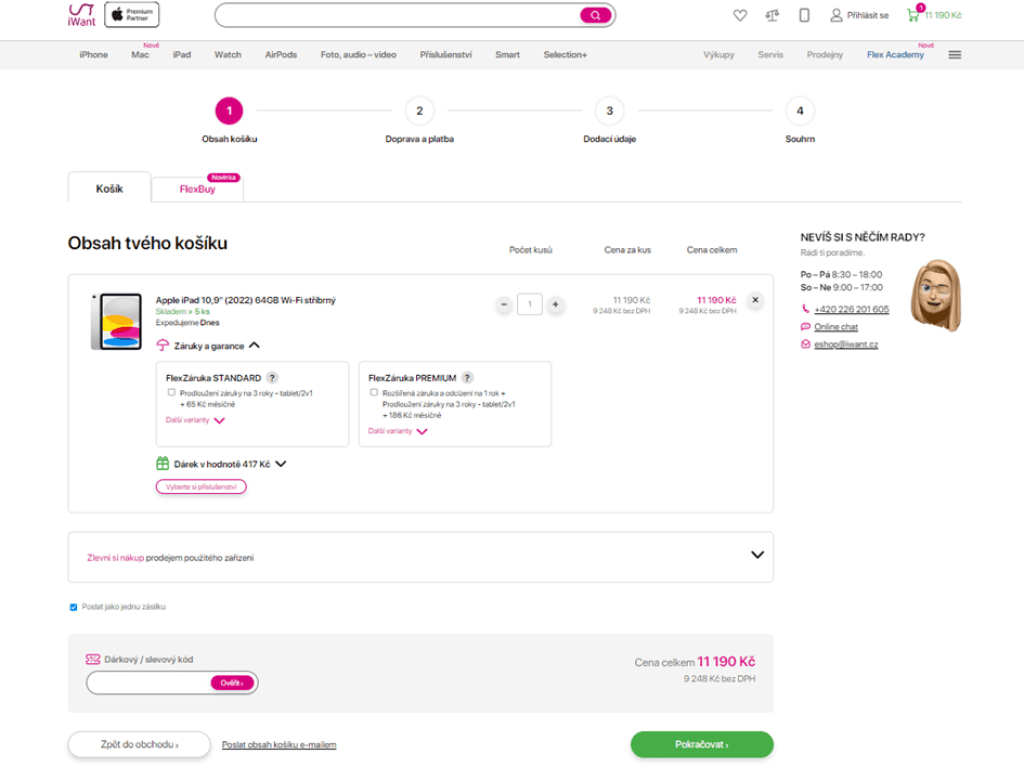The width and height of the screenshot is (1024, 767).
Task: Go to Výkupy page
Action: coord(719,55)
